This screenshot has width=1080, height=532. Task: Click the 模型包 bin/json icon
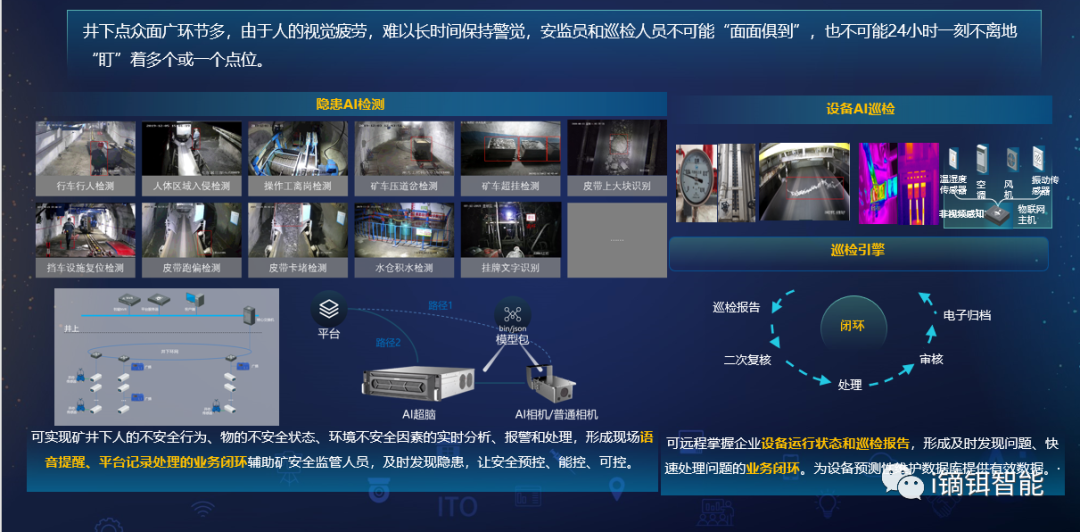tap(513, 313)
